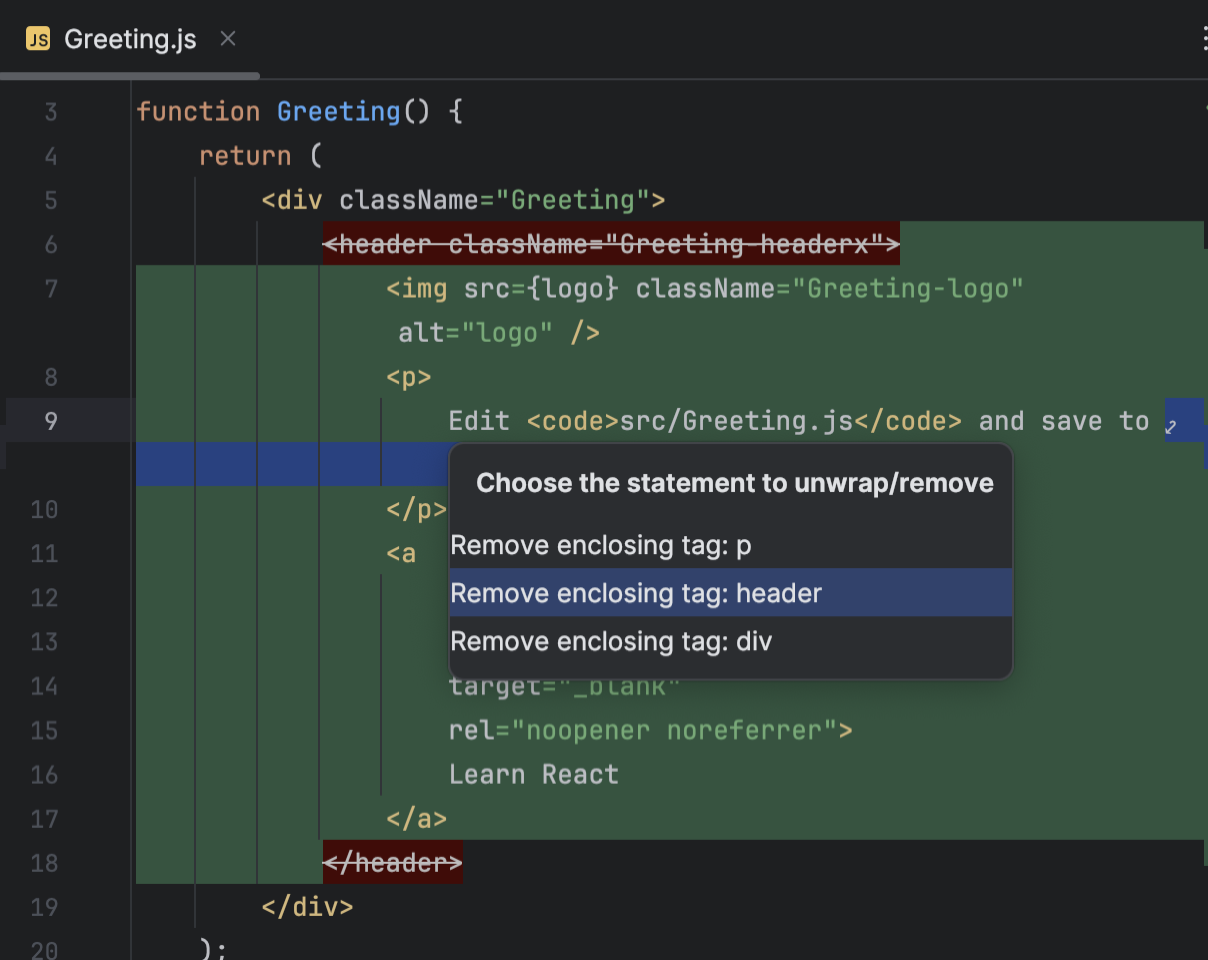Click the "Learn React" text in the code
This screenshot has width=1208, height=960.
pos(534,774)
